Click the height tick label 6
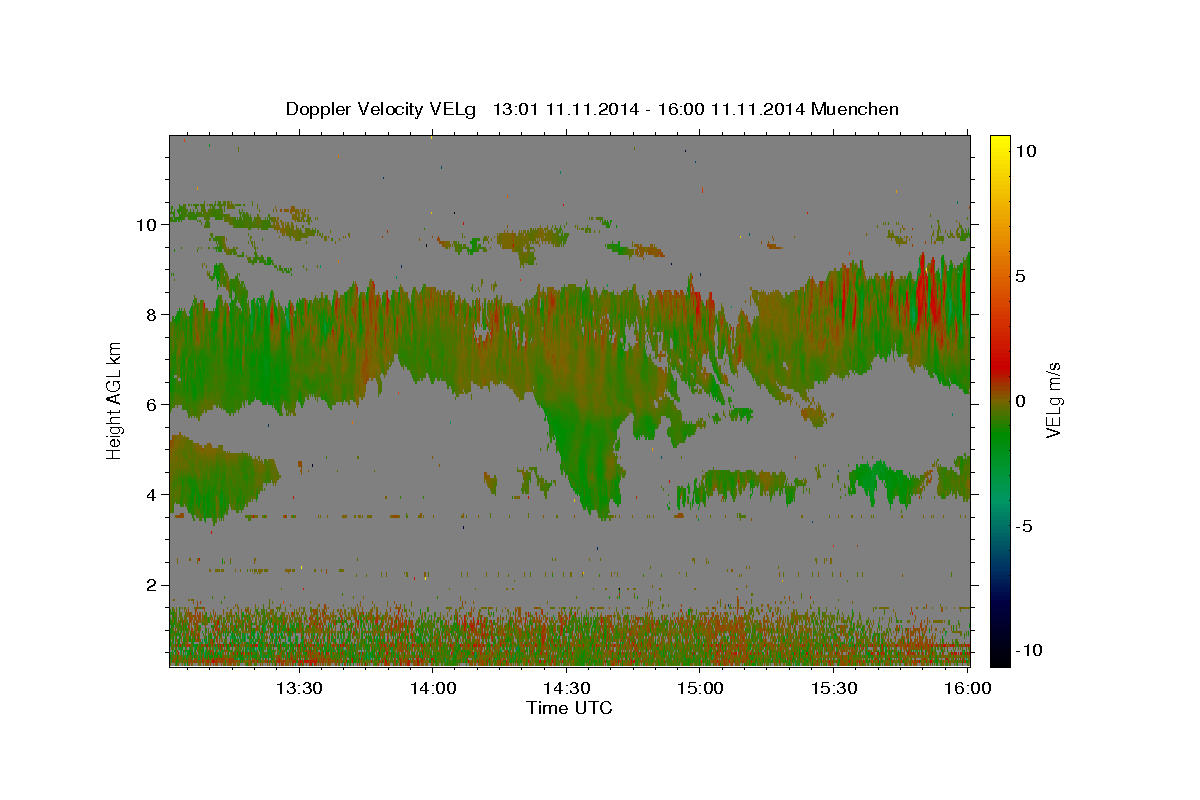 [x=154, y=404]
